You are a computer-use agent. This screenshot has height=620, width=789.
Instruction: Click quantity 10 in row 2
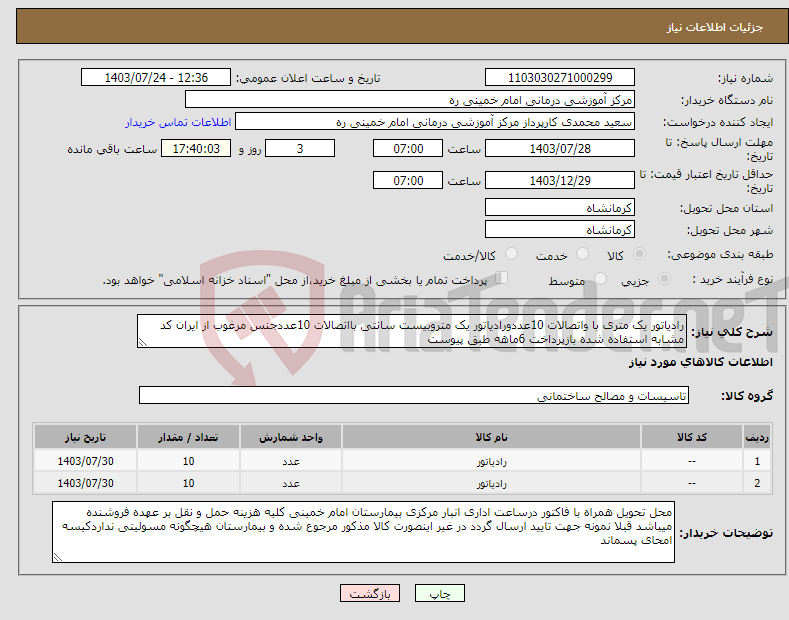[188, 484]
